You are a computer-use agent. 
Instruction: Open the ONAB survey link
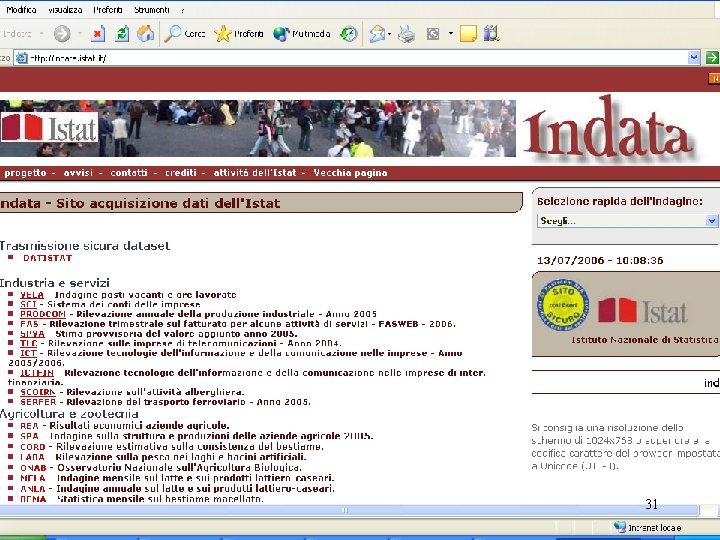(x=33, y=468)
